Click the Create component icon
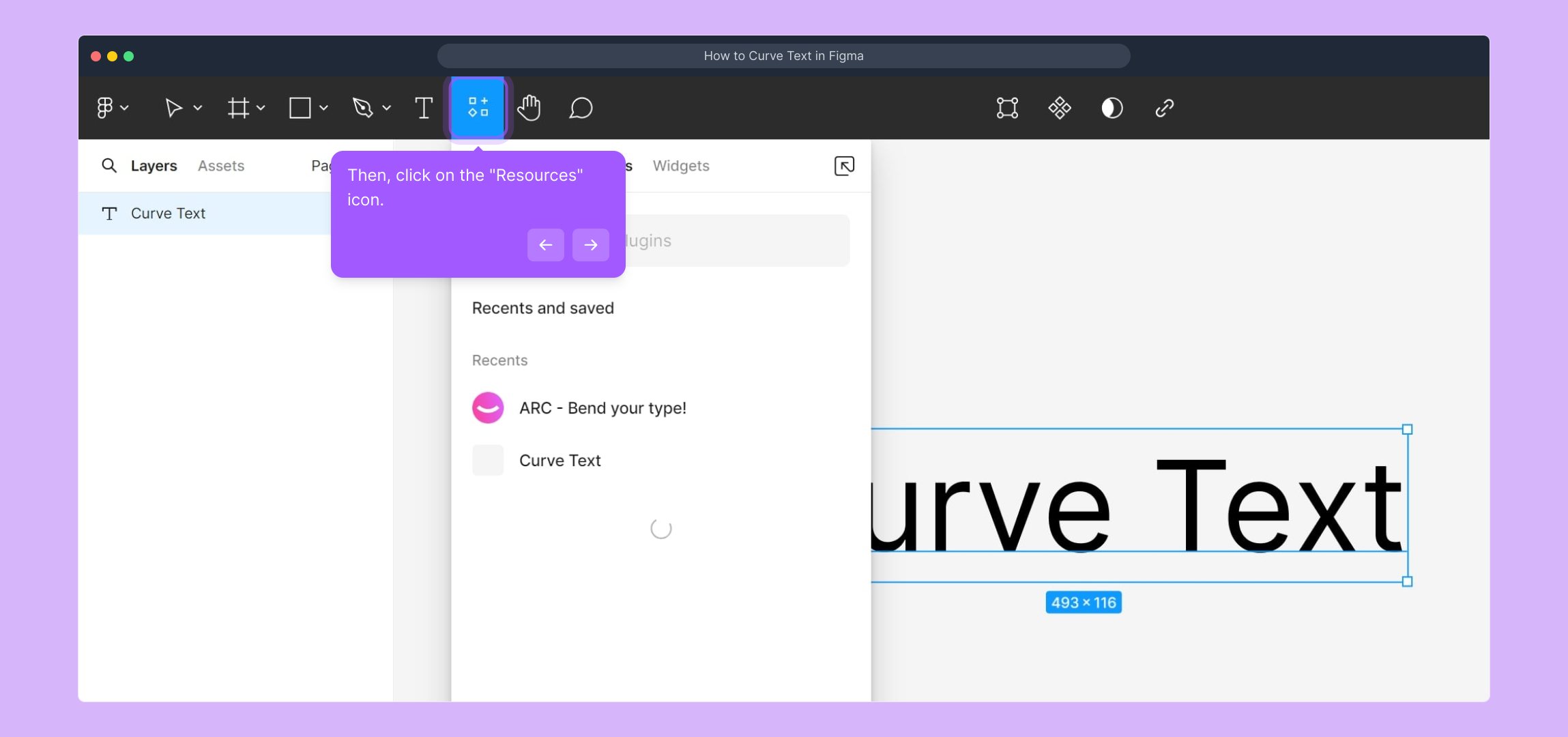 tap(1060, 108)
